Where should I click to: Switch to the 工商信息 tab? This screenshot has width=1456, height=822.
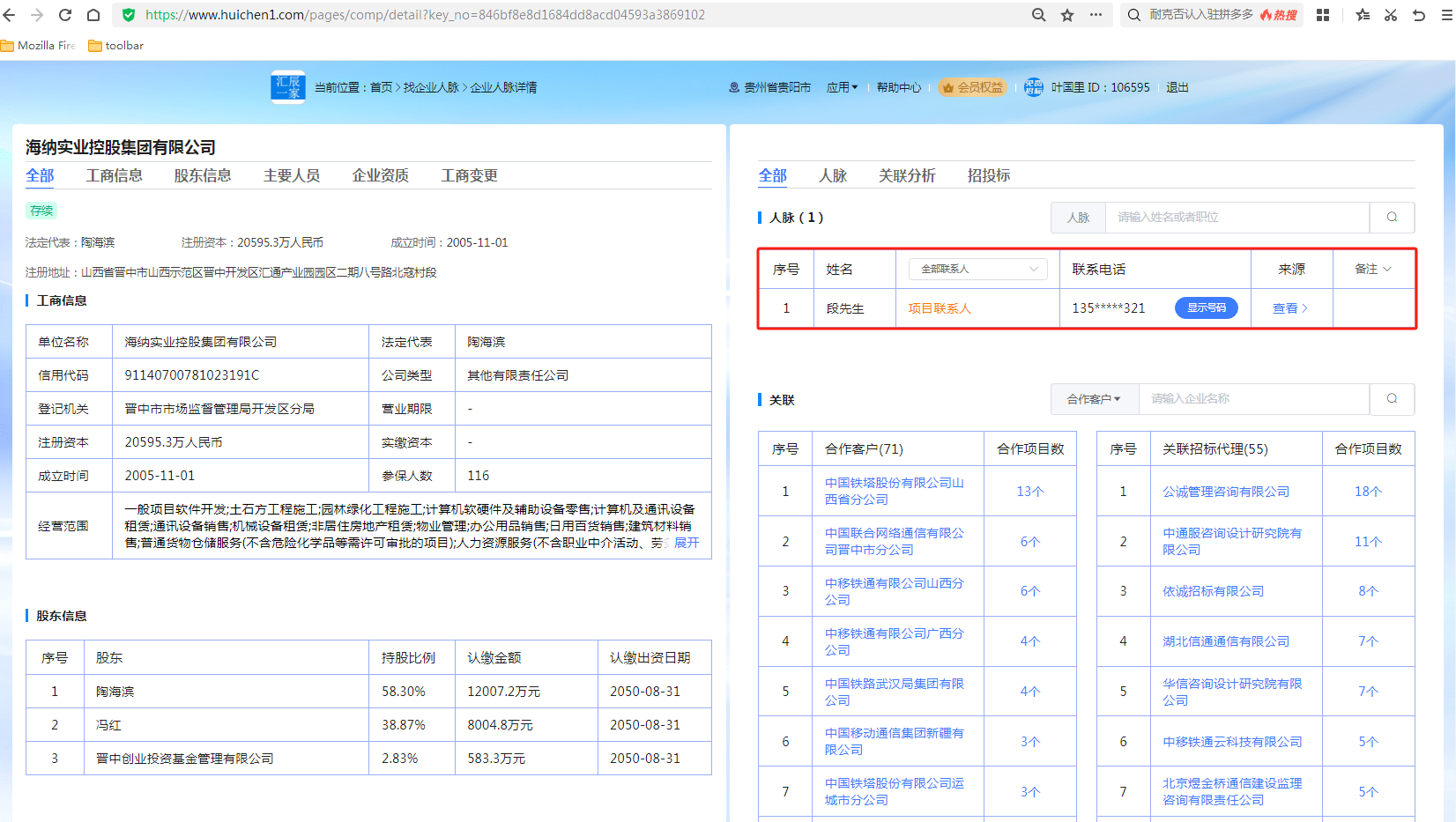pyautogui.click(x=115, y=175)
